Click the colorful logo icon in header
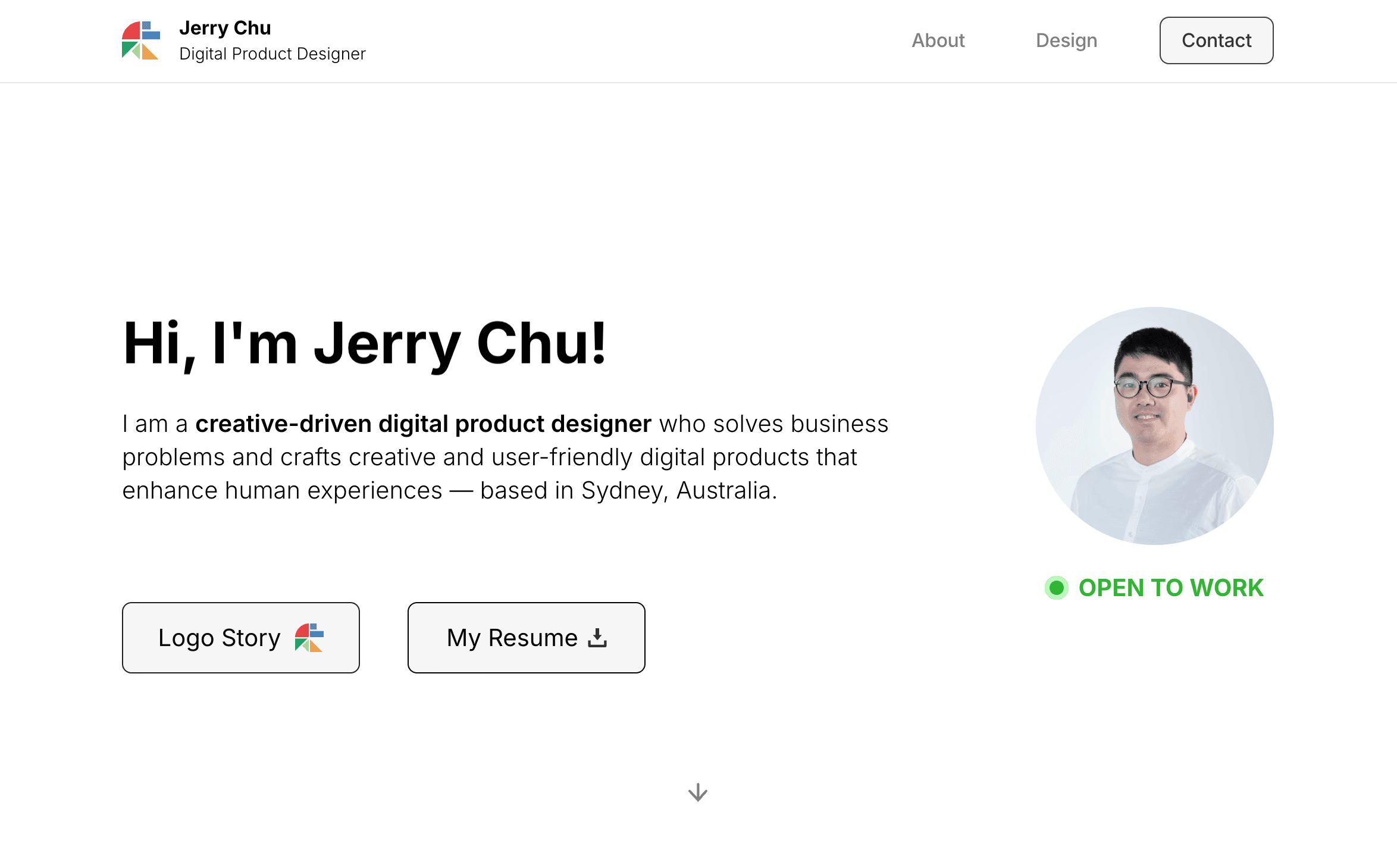 click(x=140, y=40)
